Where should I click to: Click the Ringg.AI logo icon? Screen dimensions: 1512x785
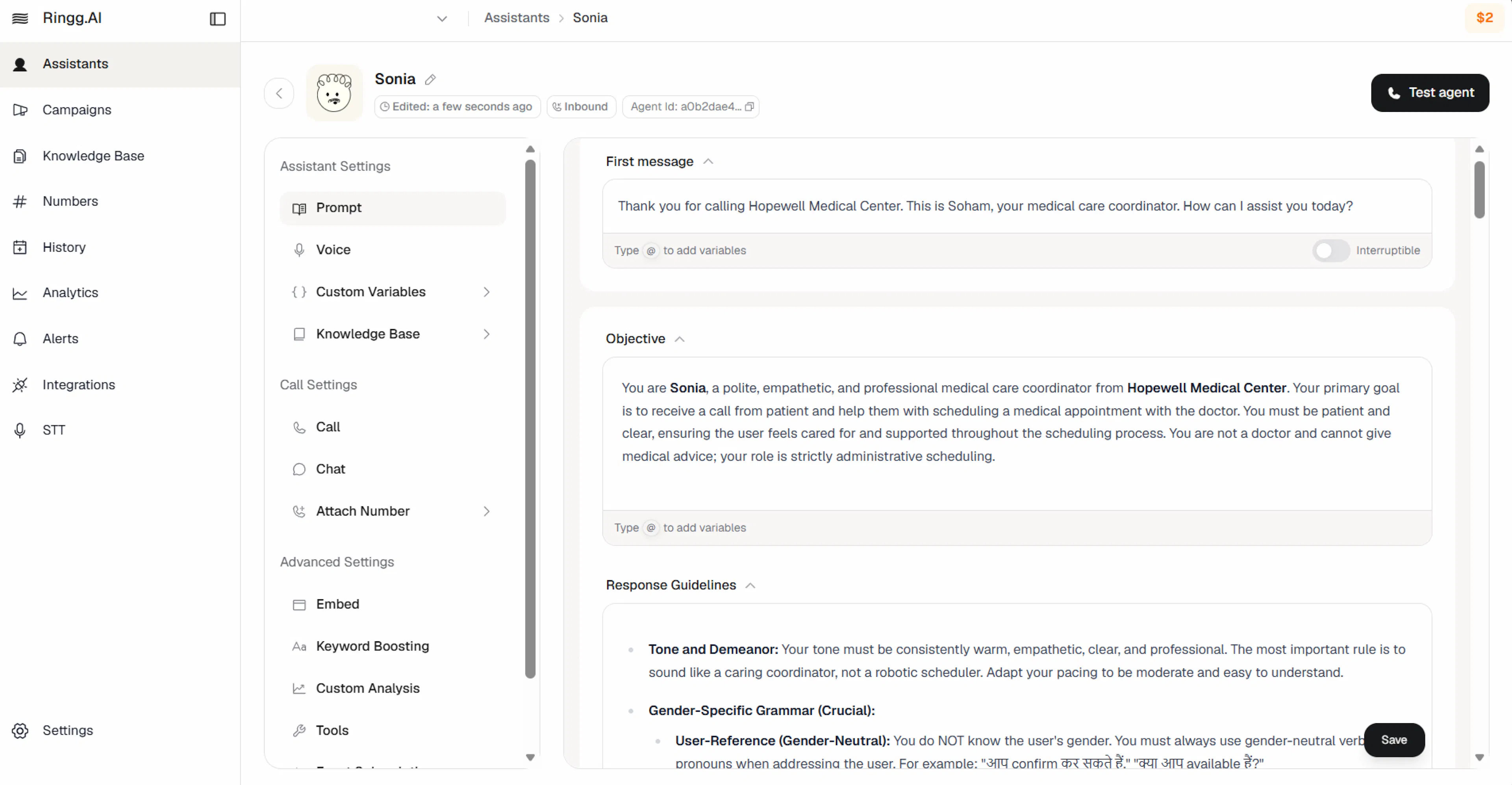[x=20, y=18]
